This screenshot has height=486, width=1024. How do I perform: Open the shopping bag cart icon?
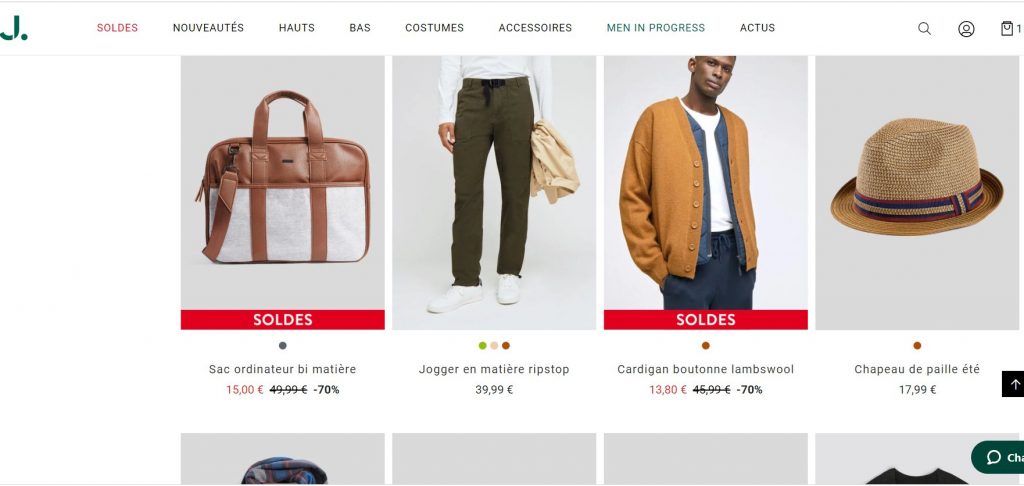1007,28
